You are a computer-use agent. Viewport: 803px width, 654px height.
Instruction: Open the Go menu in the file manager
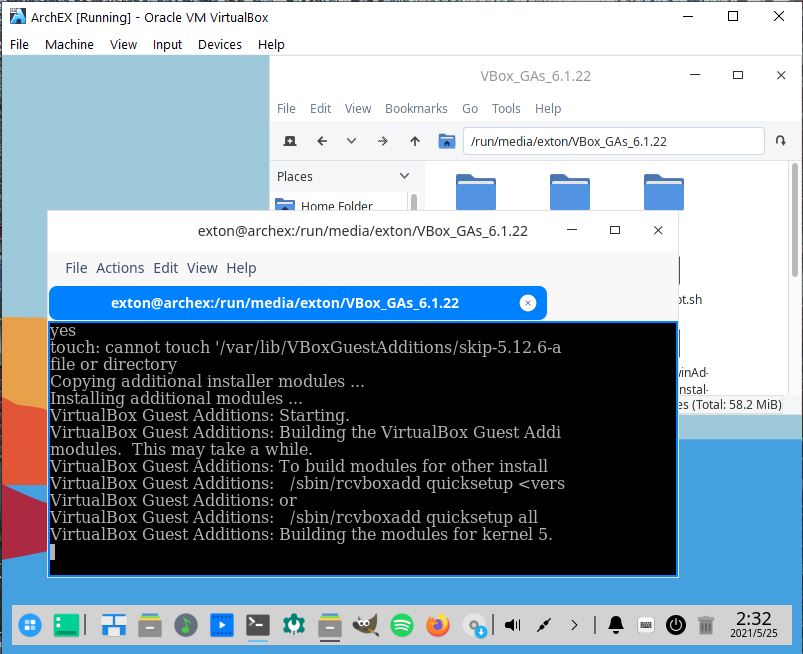(x=470, y=109)
